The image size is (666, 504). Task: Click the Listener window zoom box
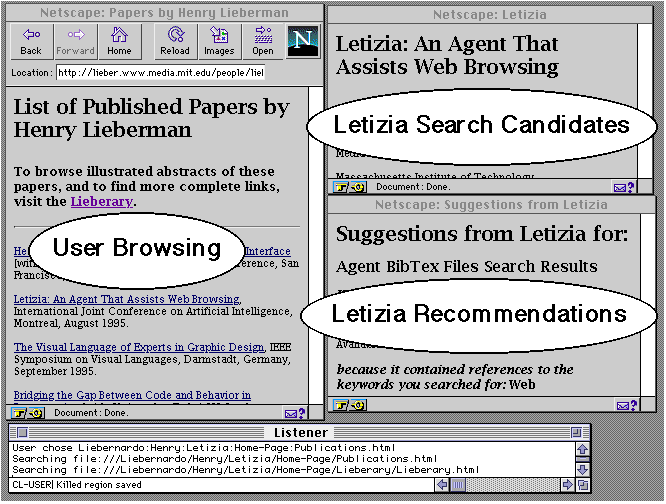click(x=575, y=431)
